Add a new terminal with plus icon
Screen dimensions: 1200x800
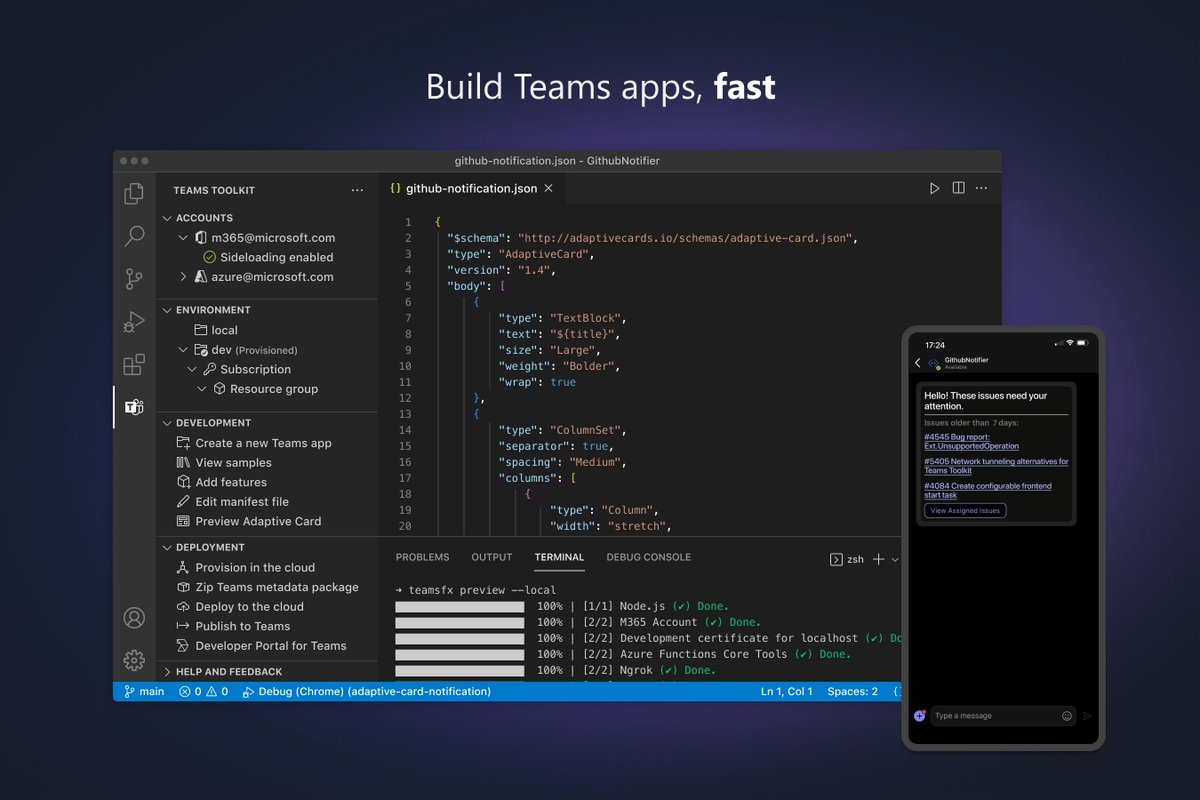pos(878,559)
